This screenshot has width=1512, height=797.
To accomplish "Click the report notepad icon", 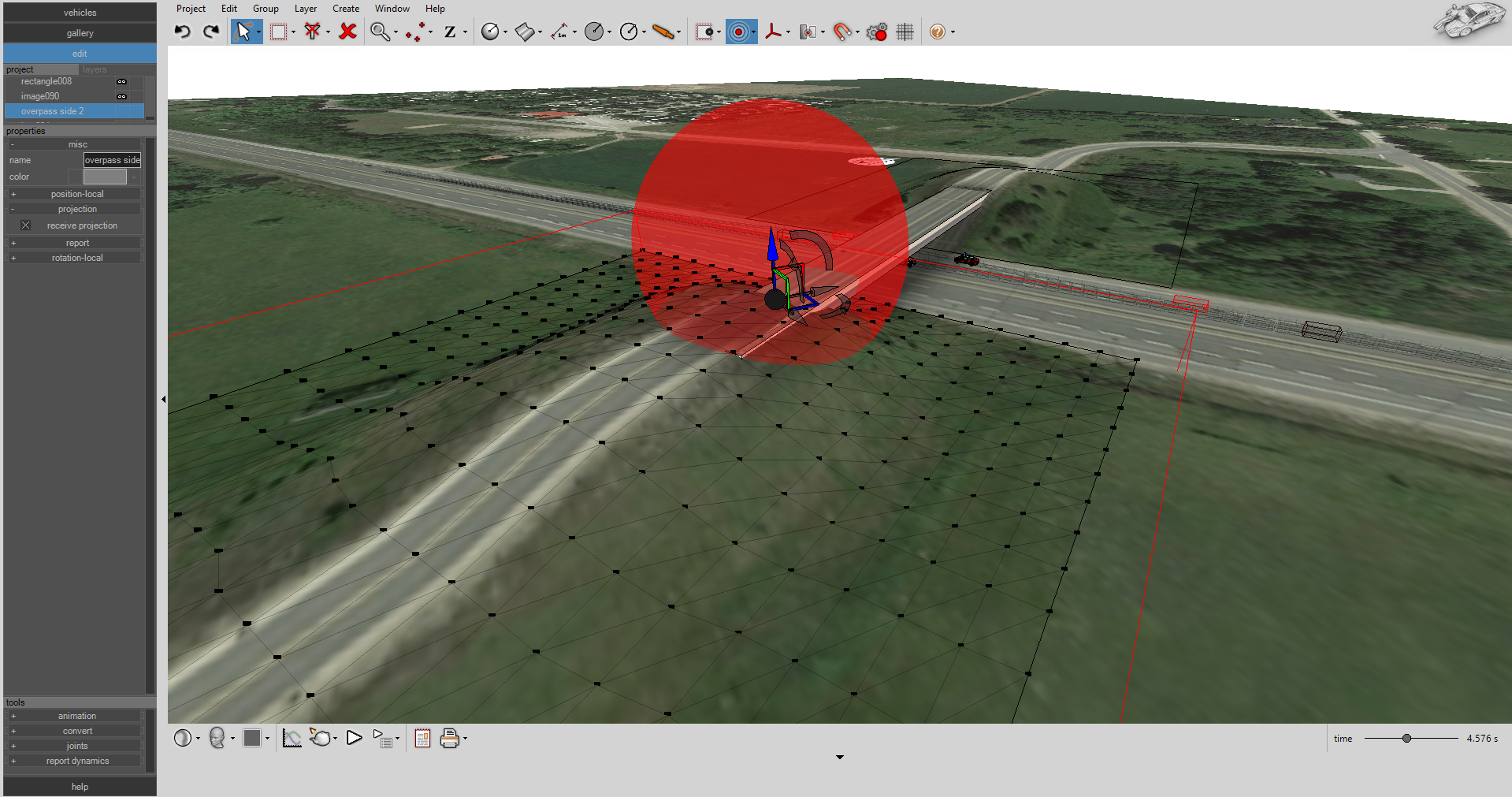I will tap(422, 739).
